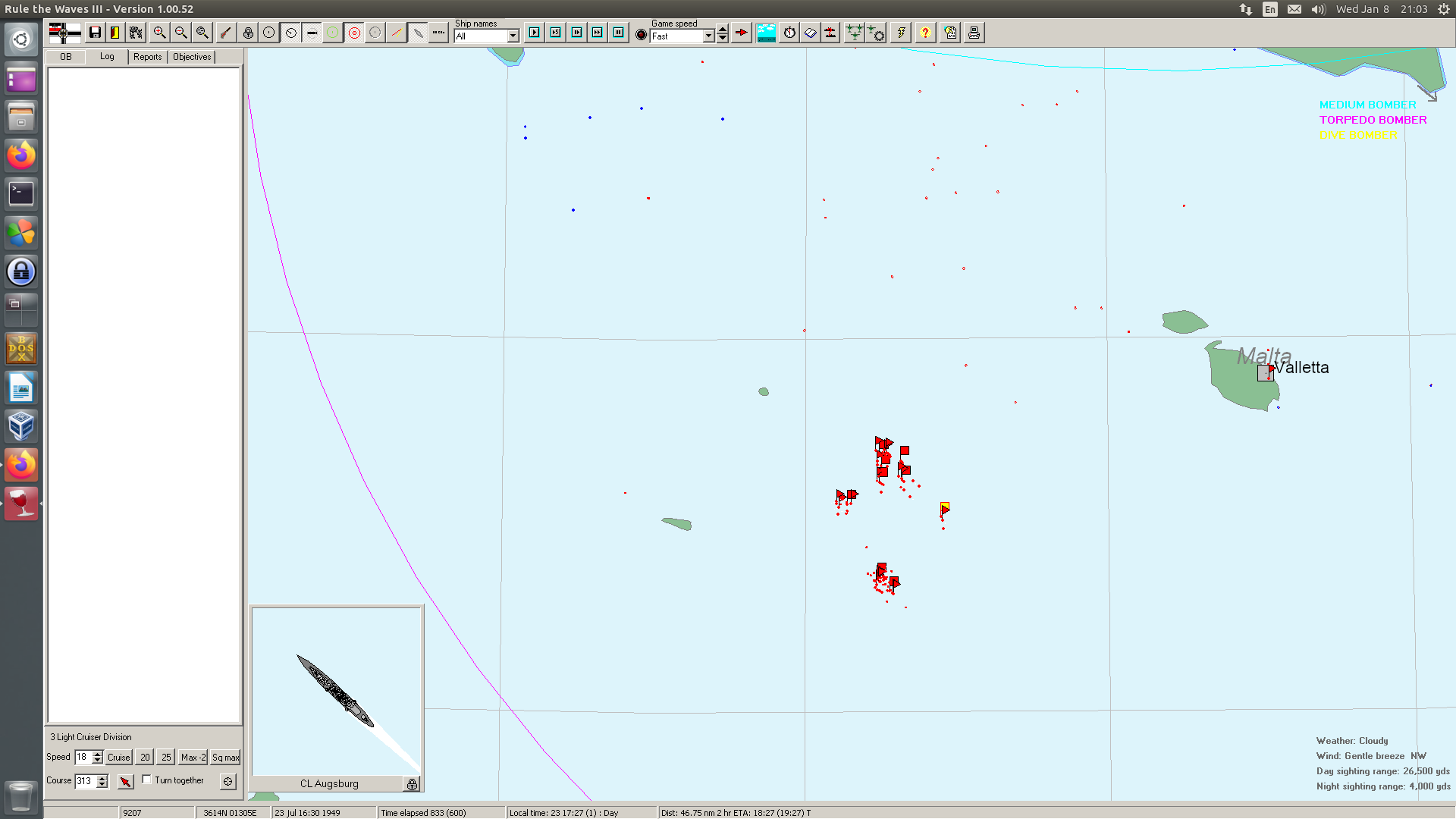Viewport: 1456px width, 819px height.
Task: Zoom in with the plus magnifier
Action: [x=159, y=33]
